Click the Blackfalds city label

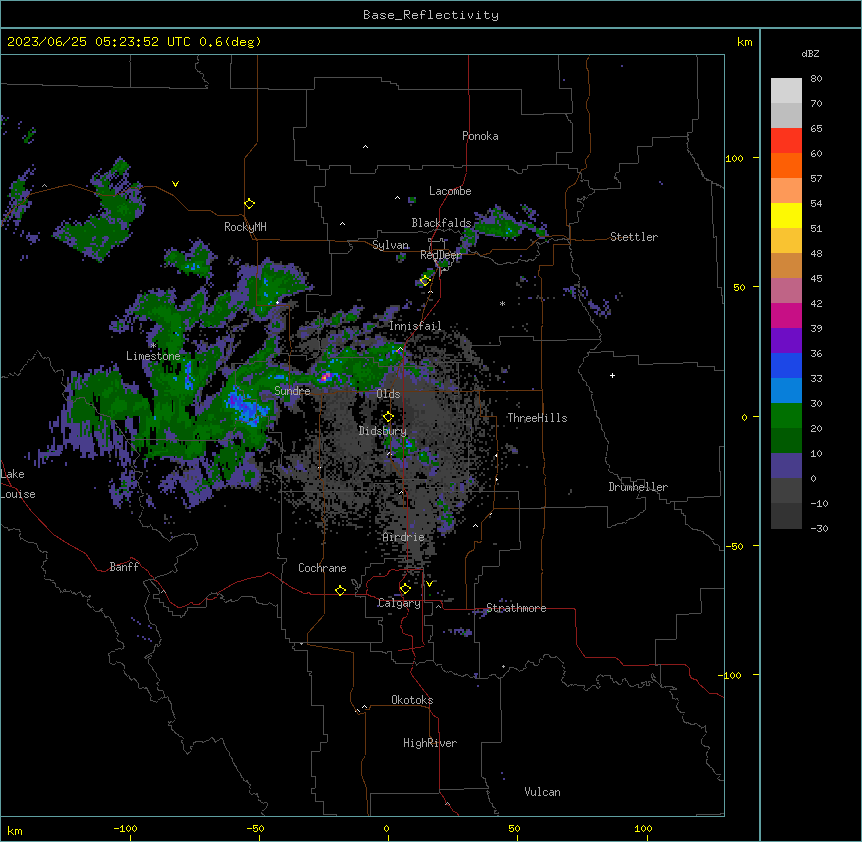point(441,223)
